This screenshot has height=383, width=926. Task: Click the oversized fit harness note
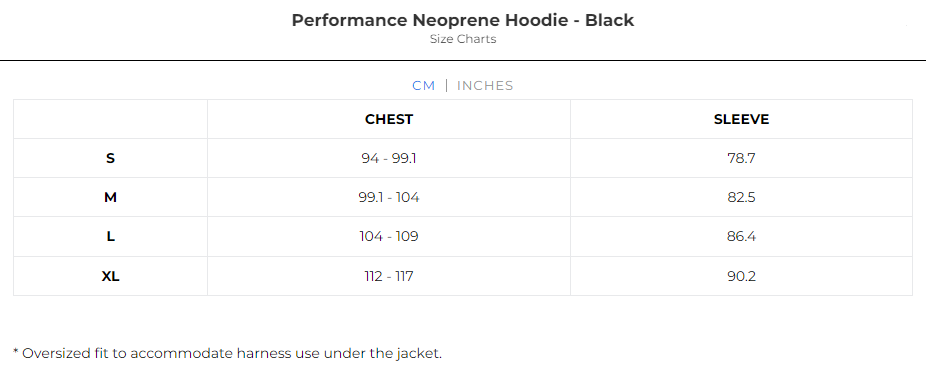227,353
